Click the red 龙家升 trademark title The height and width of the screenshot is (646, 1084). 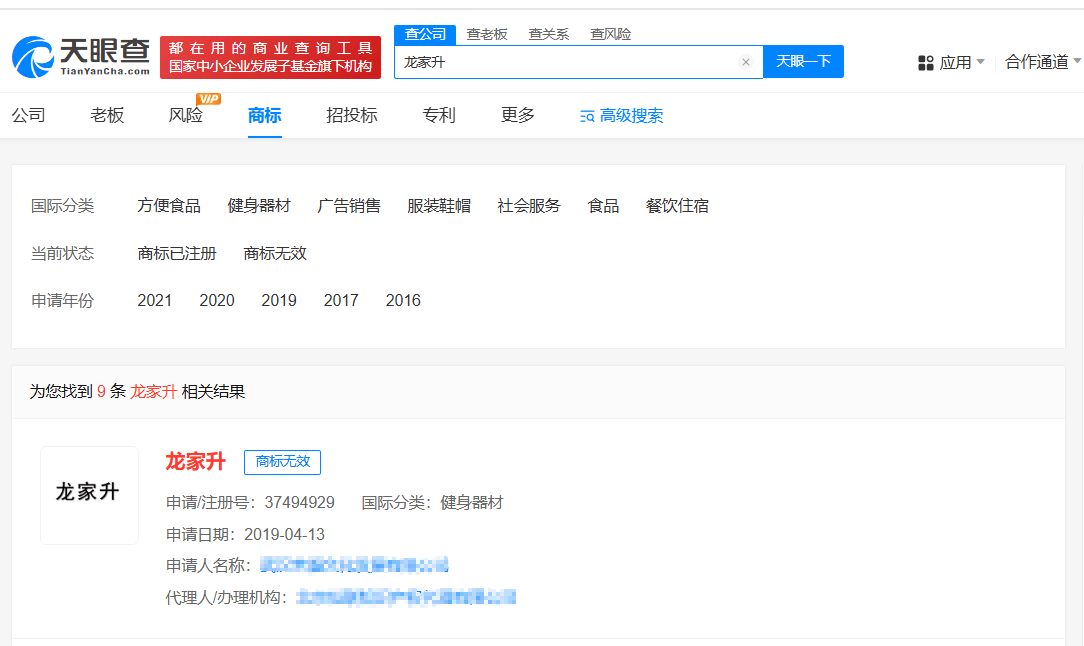(x=196, y=461)
